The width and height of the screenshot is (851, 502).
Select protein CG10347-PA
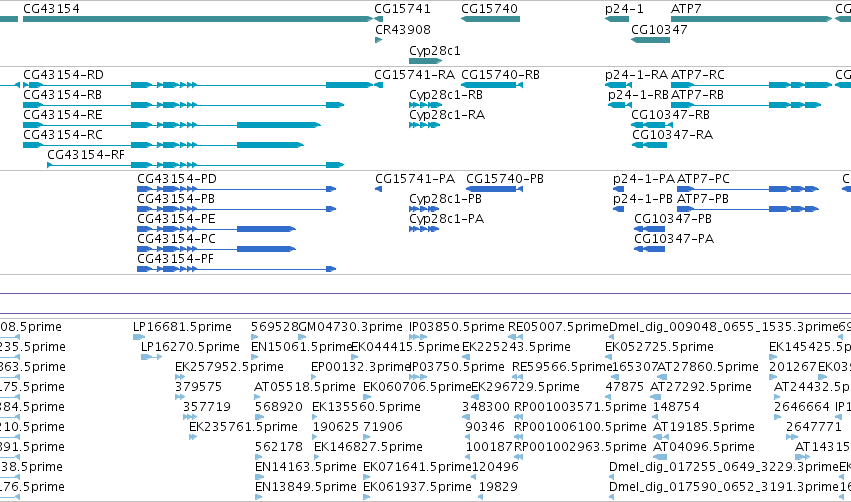point(650,249)
